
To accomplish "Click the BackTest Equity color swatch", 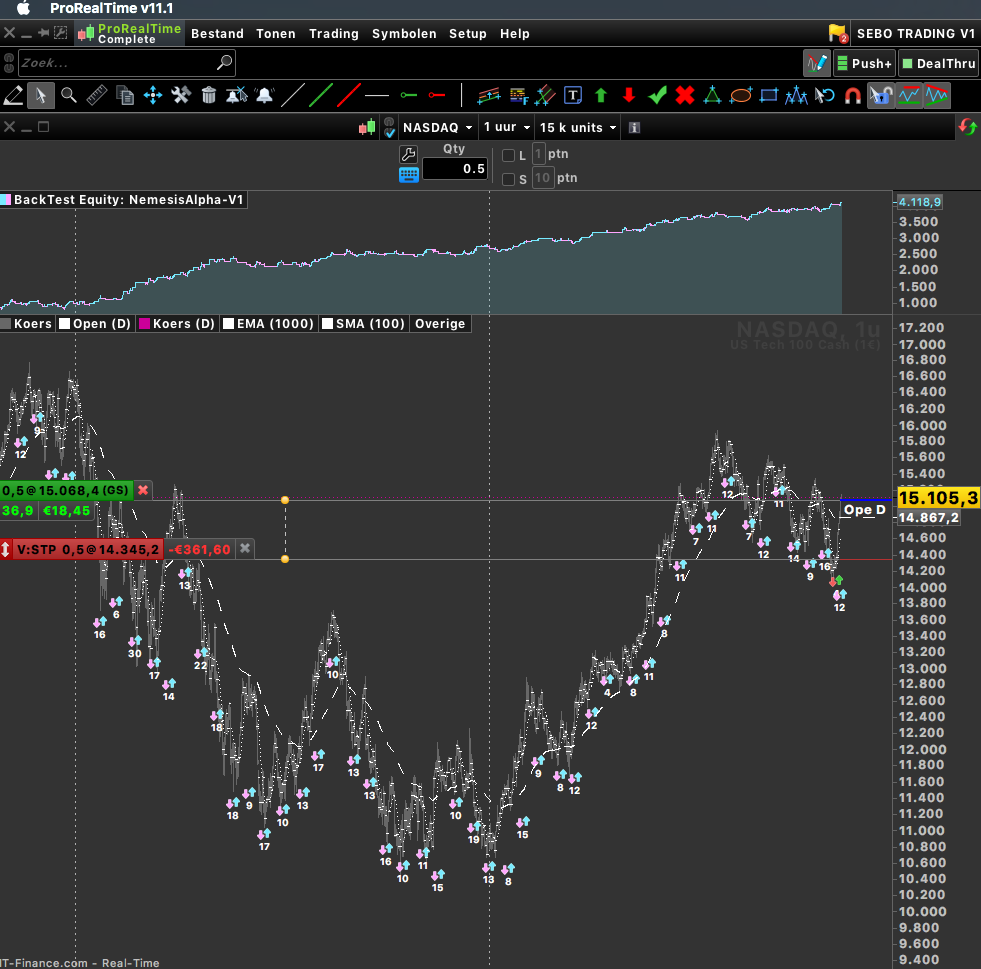I will point(6,200).
